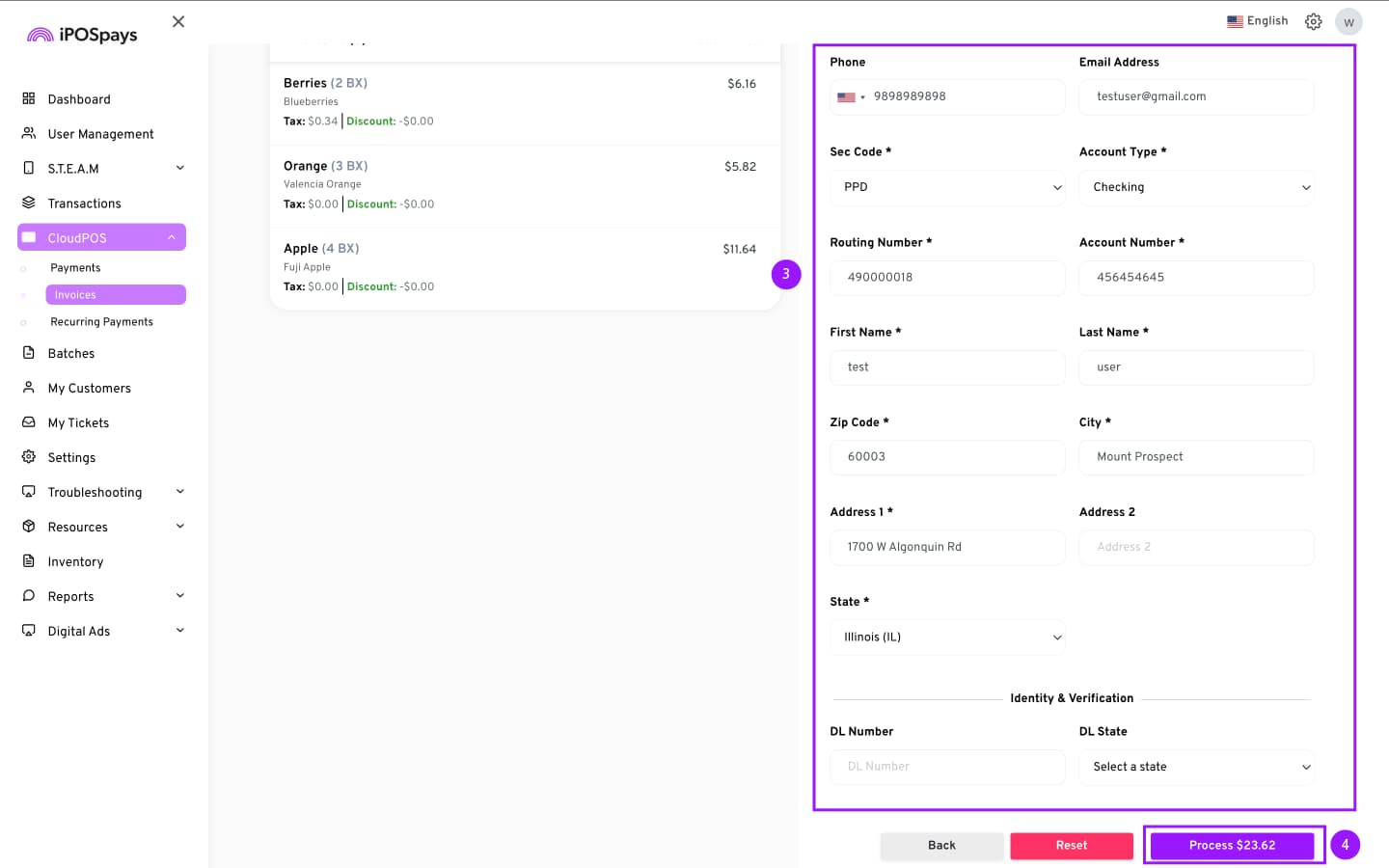Click the Dashboard grid icon
Image resolution: width=1389 pixels, height=868 pixels.
29,98
